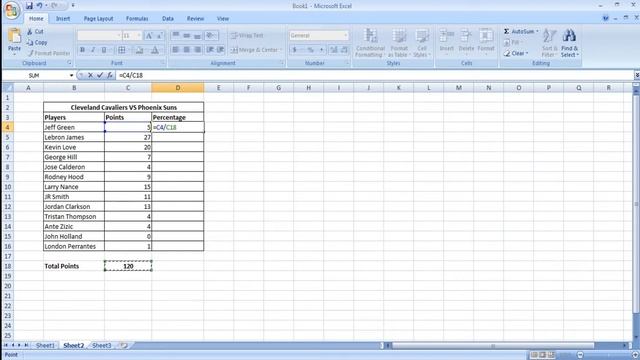The image size is (640, 360).
Task: Undo the last action
Action: [40, 6]
